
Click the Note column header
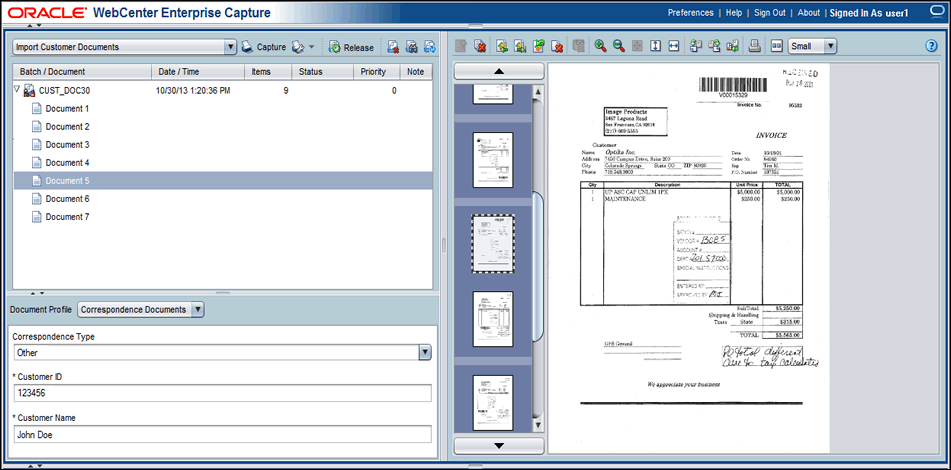pyautogui.click(x=416, y=72)
